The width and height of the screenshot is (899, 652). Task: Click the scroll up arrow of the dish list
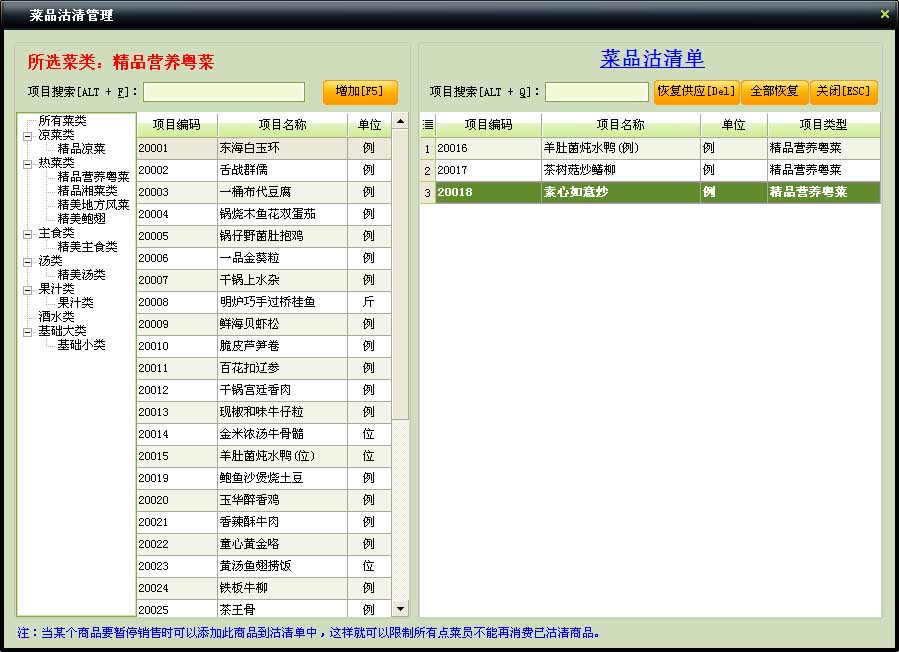(x=401, y=122)
